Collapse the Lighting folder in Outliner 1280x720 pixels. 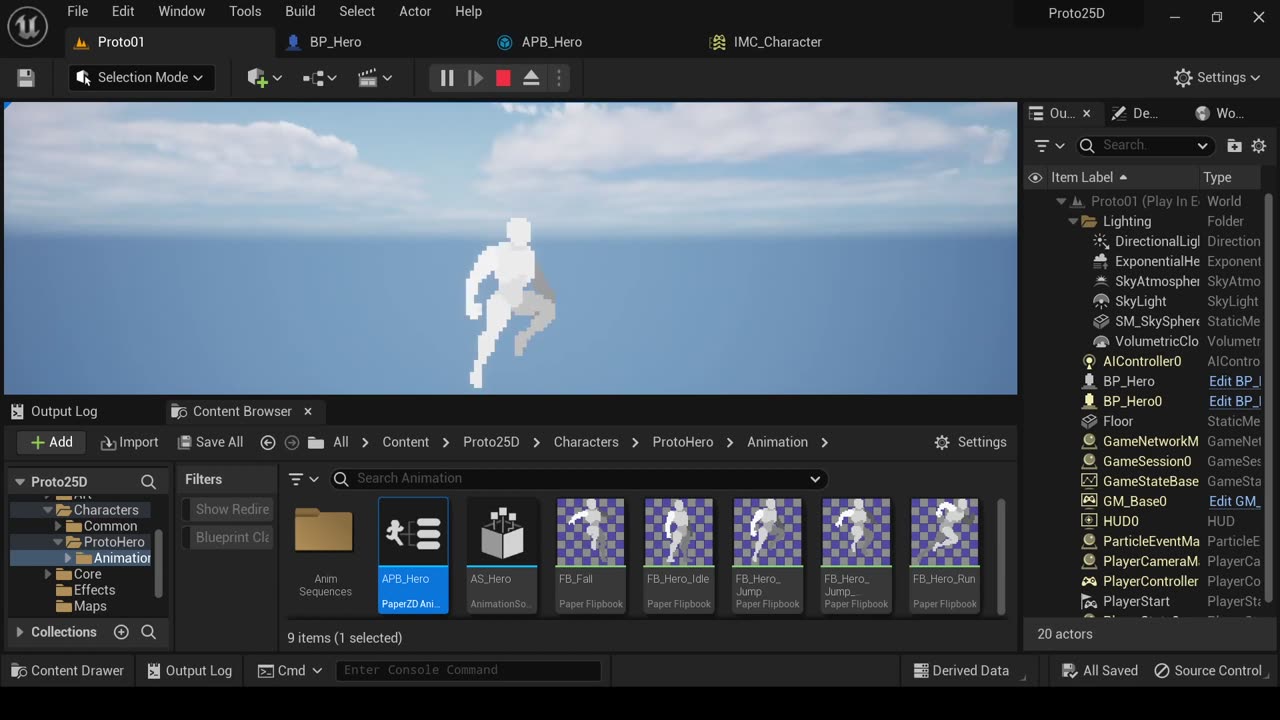(1073, 222)
